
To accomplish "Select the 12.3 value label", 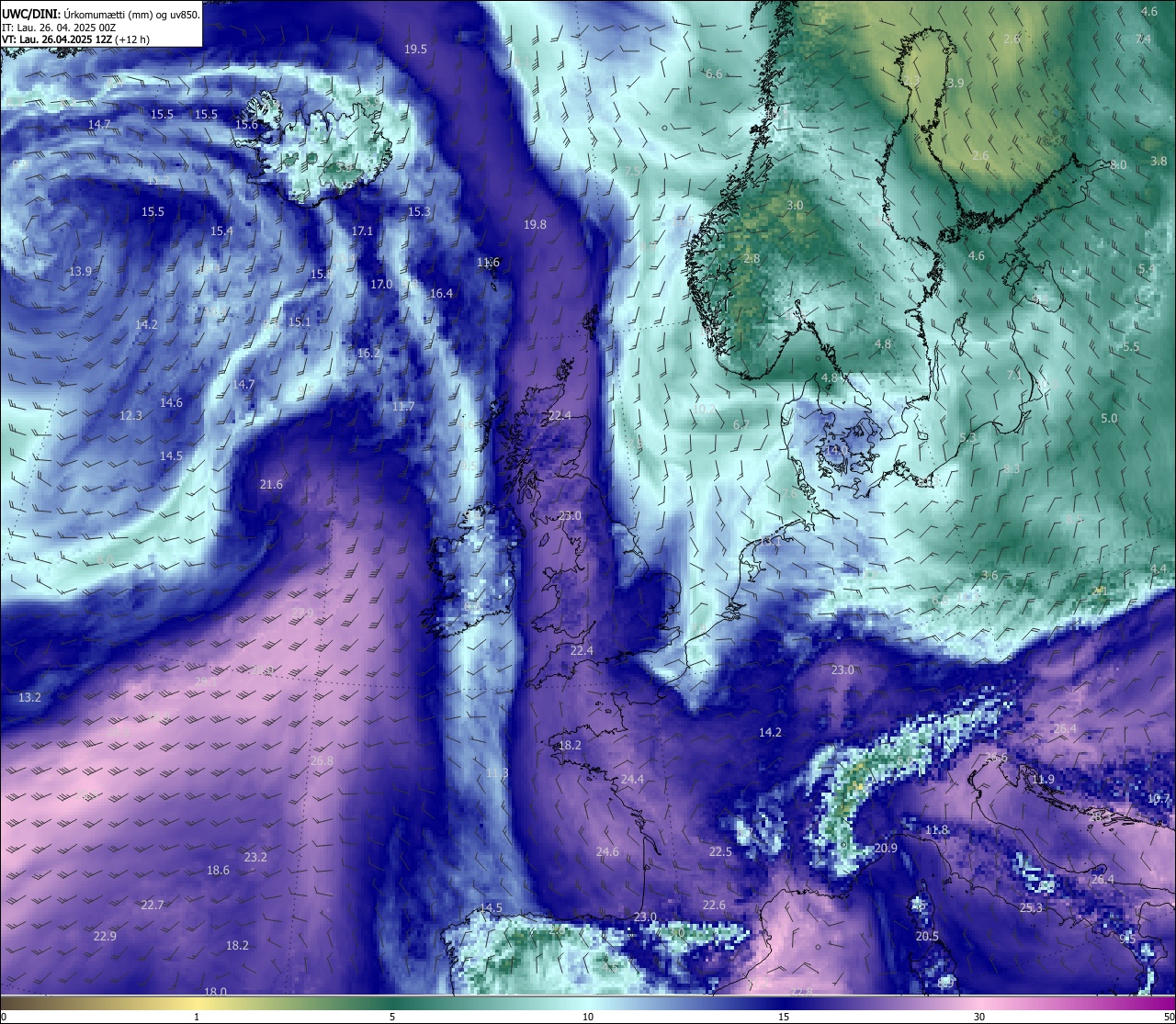I will tap(130, 415).
